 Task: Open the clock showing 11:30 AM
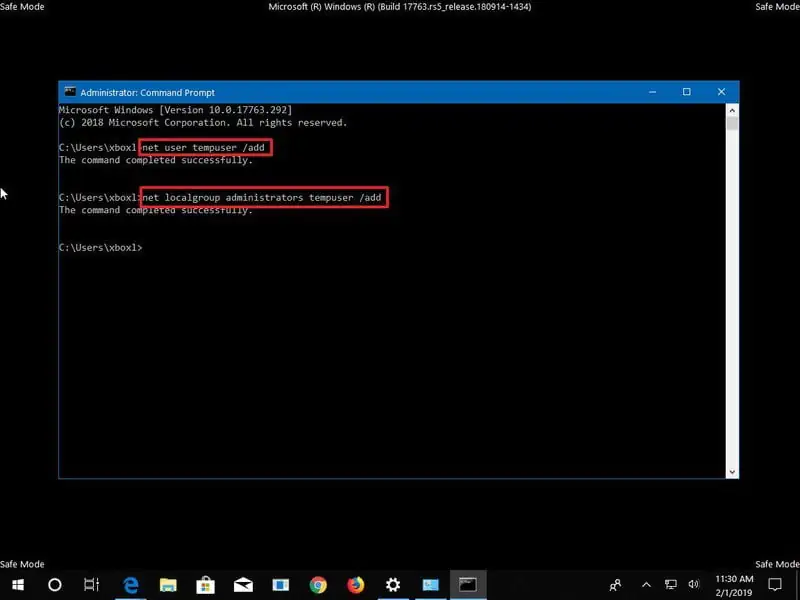coord(733,584)
